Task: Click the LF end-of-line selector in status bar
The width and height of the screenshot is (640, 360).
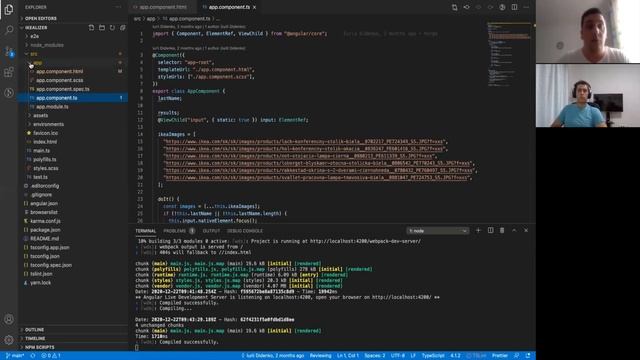Action: [413, 356]
